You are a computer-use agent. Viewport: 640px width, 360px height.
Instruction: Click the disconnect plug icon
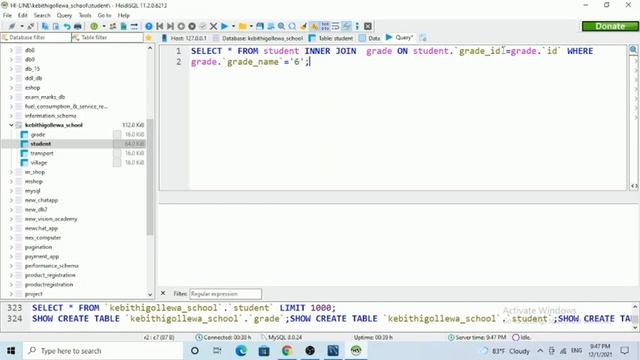point(31,26)
